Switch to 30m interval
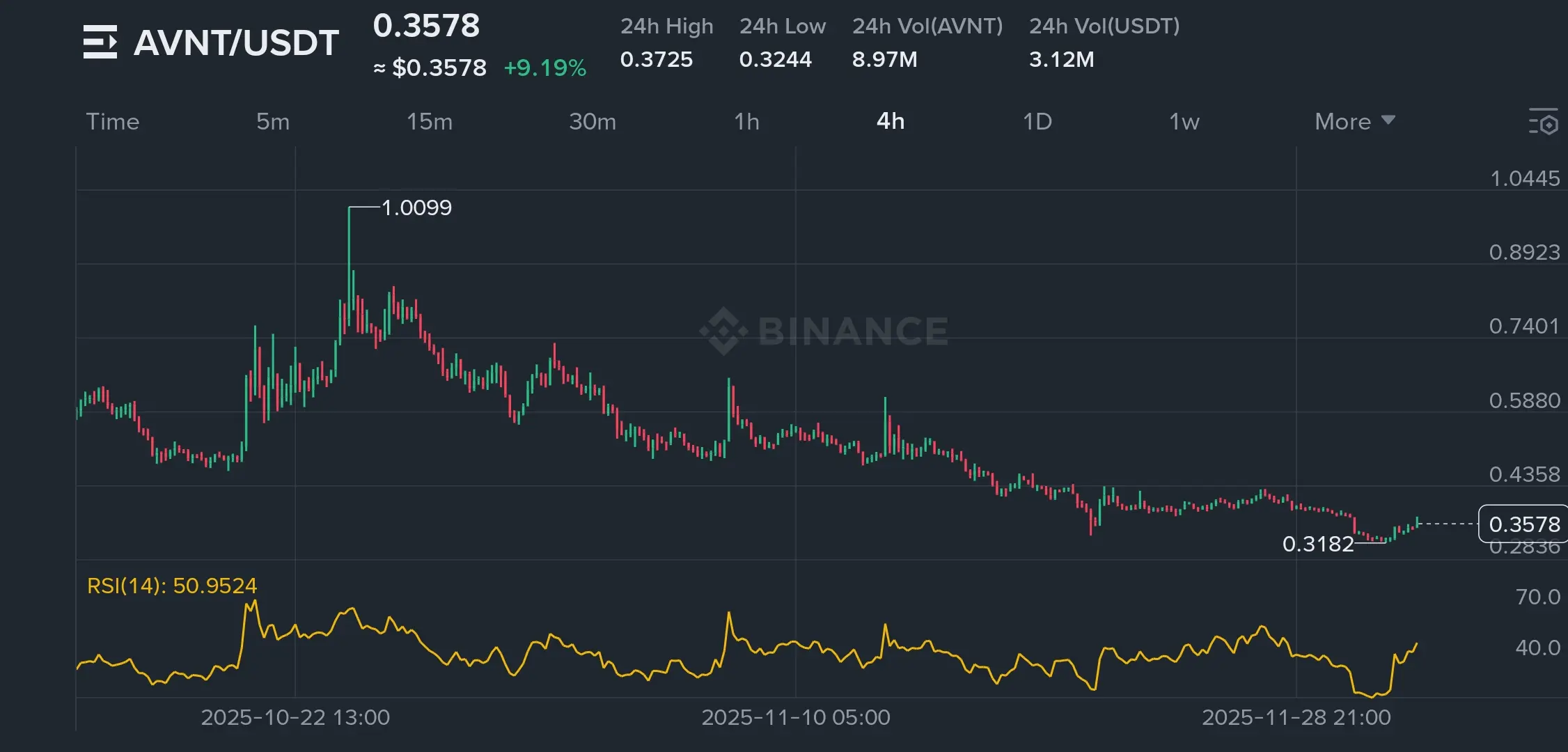The width and height of the screenshot is (1568, 752). tap(593, 122)
